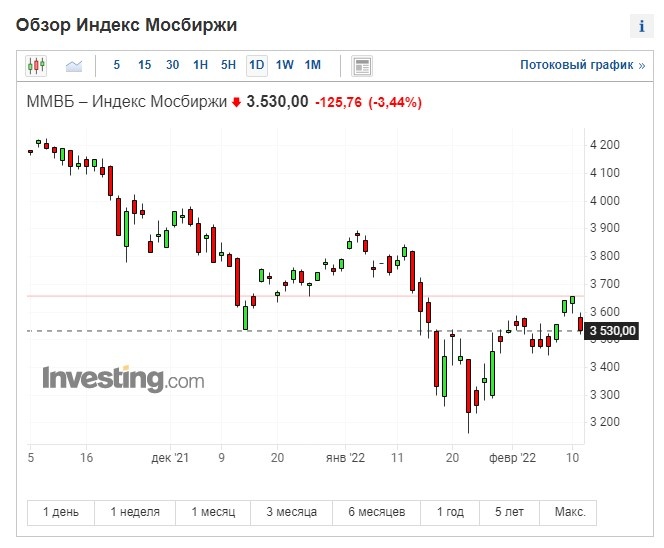This screenshot has height=548, width=664.
Task: Choose the Макс. range
Action: click(x=570, y=512)
